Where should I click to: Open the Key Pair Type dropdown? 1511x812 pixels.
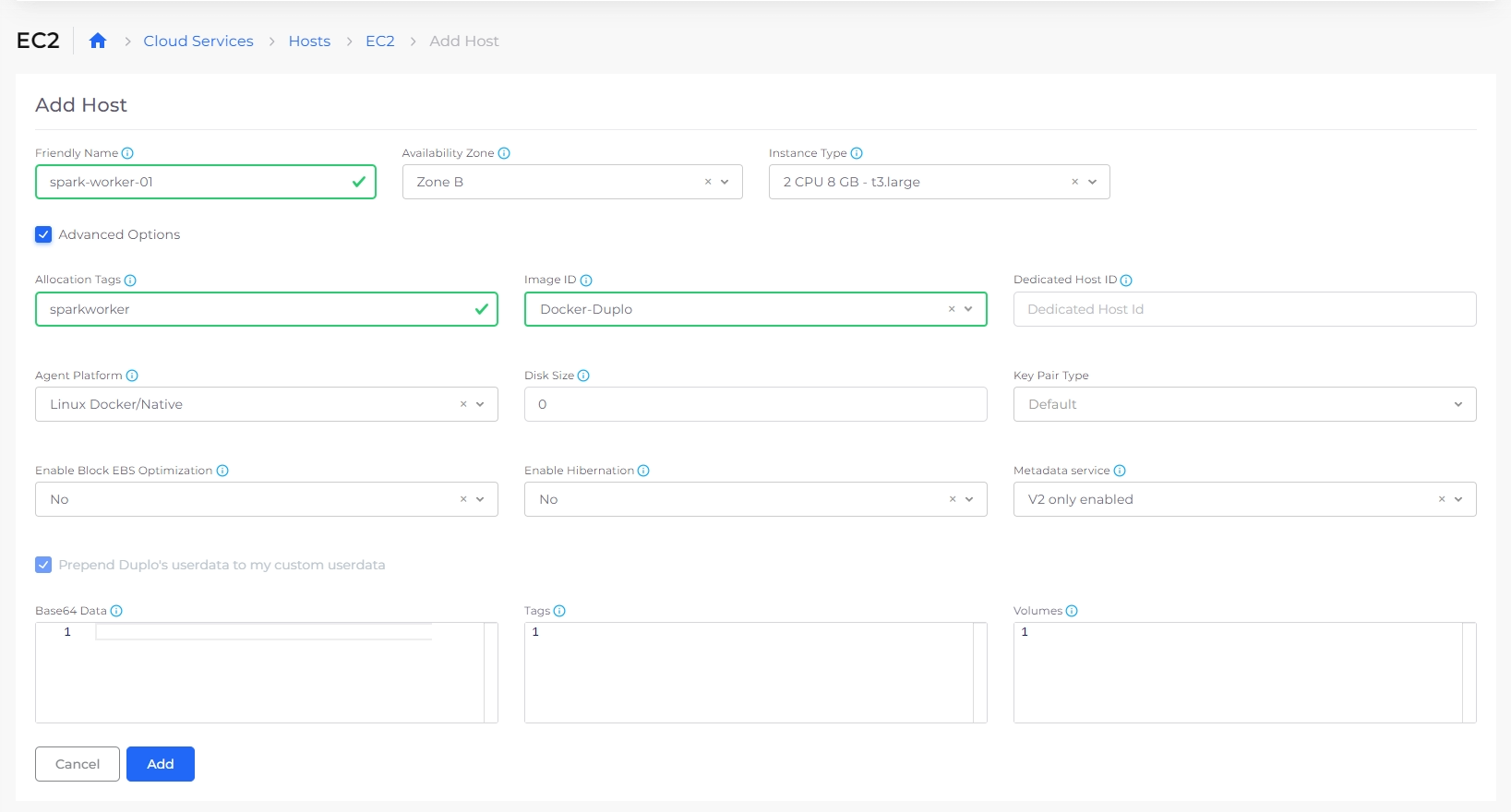coord(1244,404)
